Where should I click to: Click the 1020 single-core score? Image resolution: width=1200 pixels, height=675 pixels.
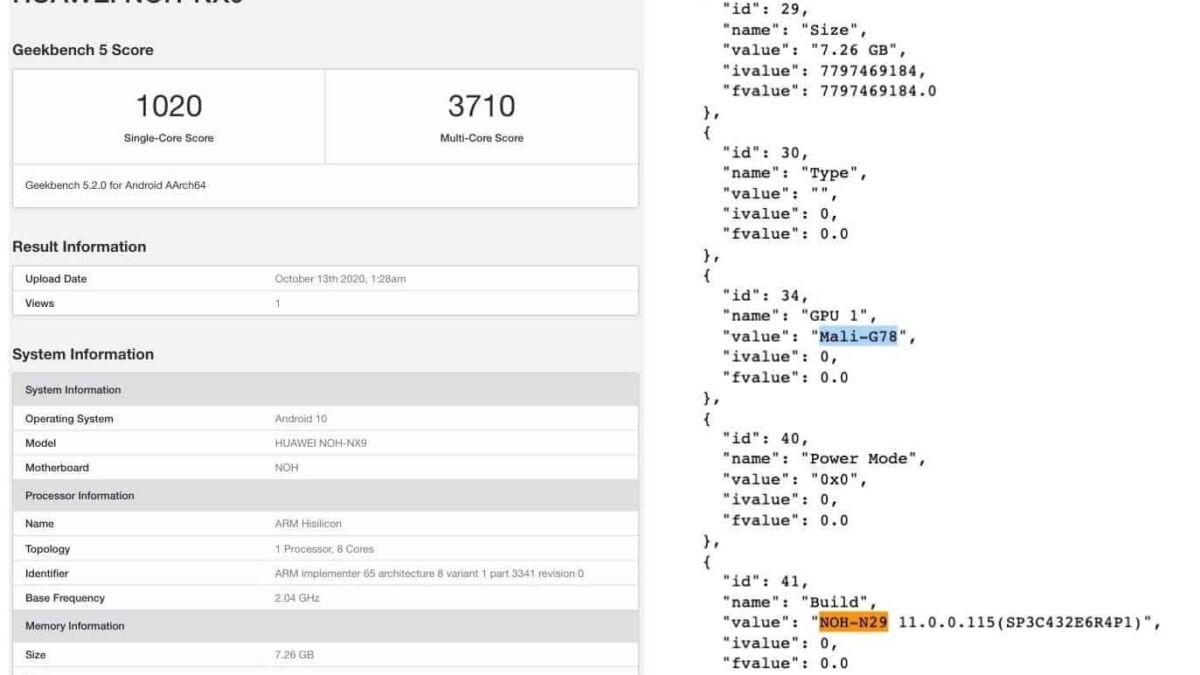tap(168, 106)
